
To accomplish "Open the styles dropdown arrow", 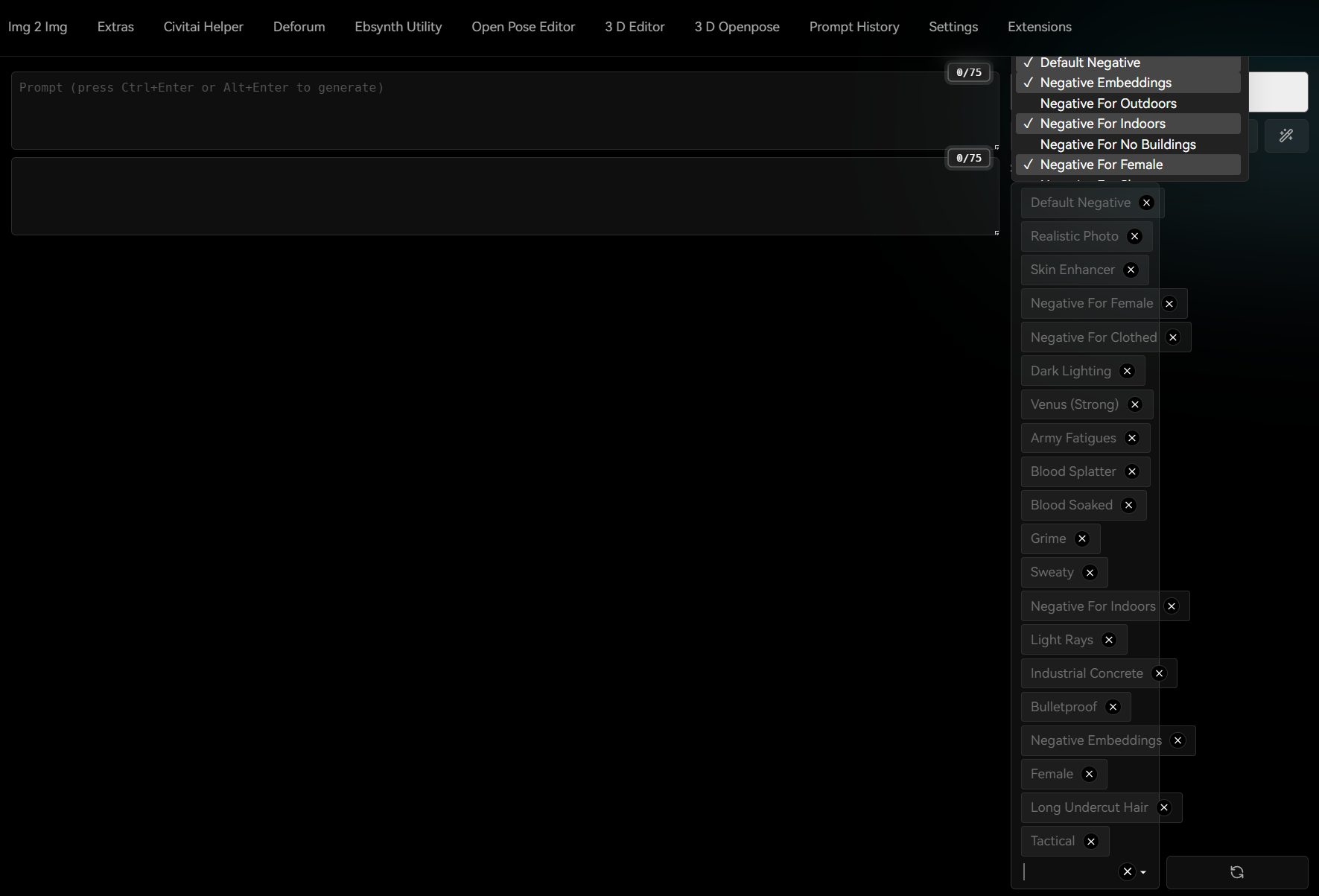I will click(x=1145, y=872).
